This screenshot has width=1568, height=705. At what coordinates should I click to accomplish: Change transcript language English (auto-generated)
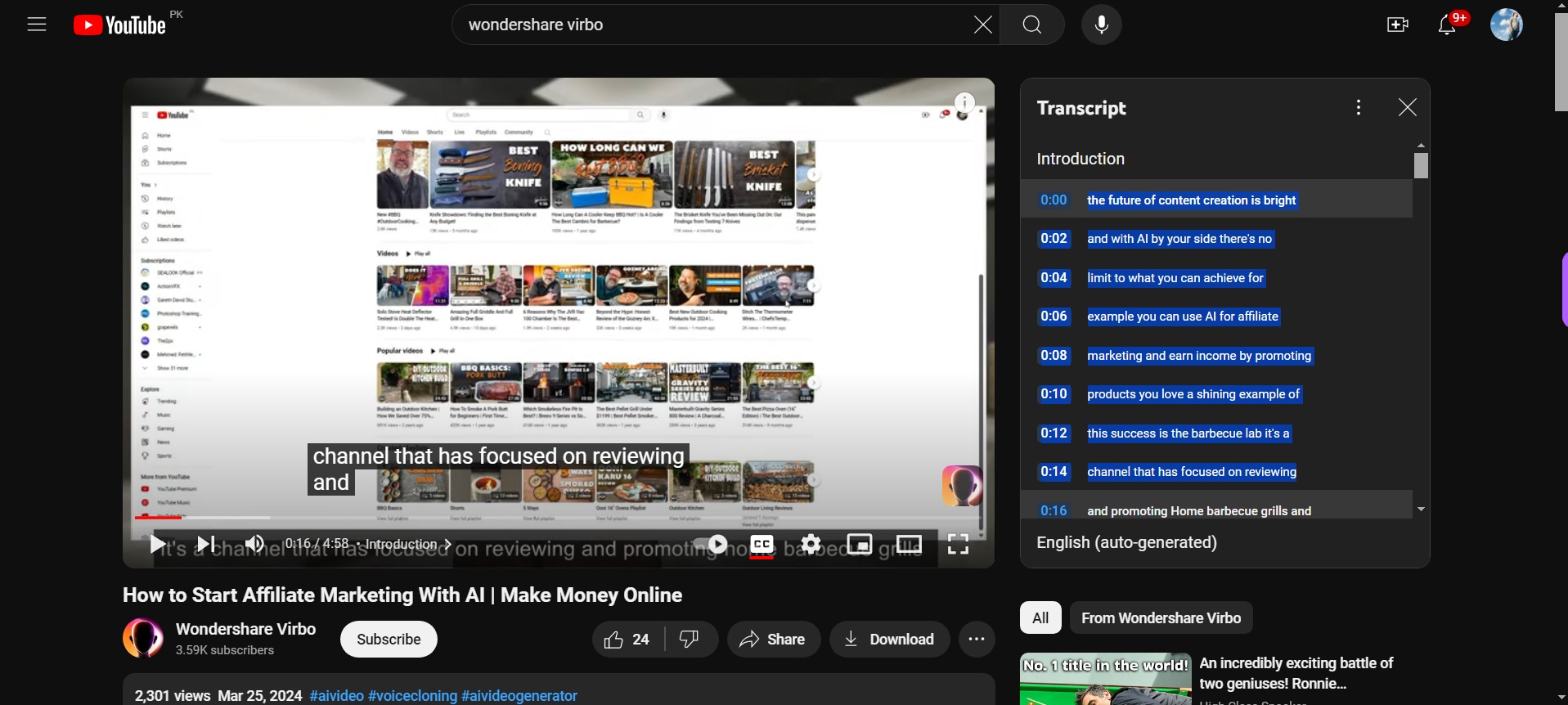click(x=1127, y=543)
